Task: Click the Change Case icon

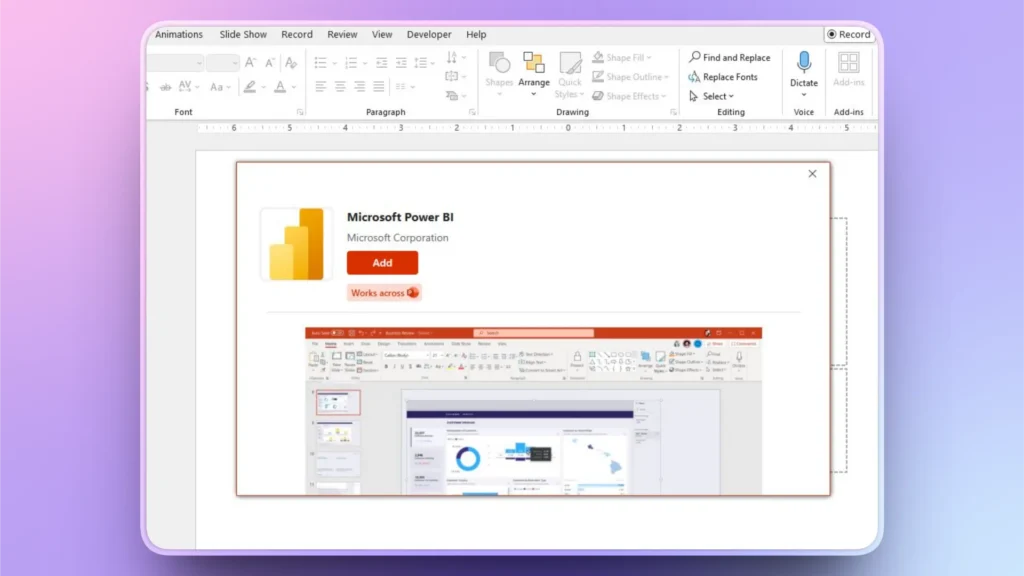Action: (x=218, y=86)
